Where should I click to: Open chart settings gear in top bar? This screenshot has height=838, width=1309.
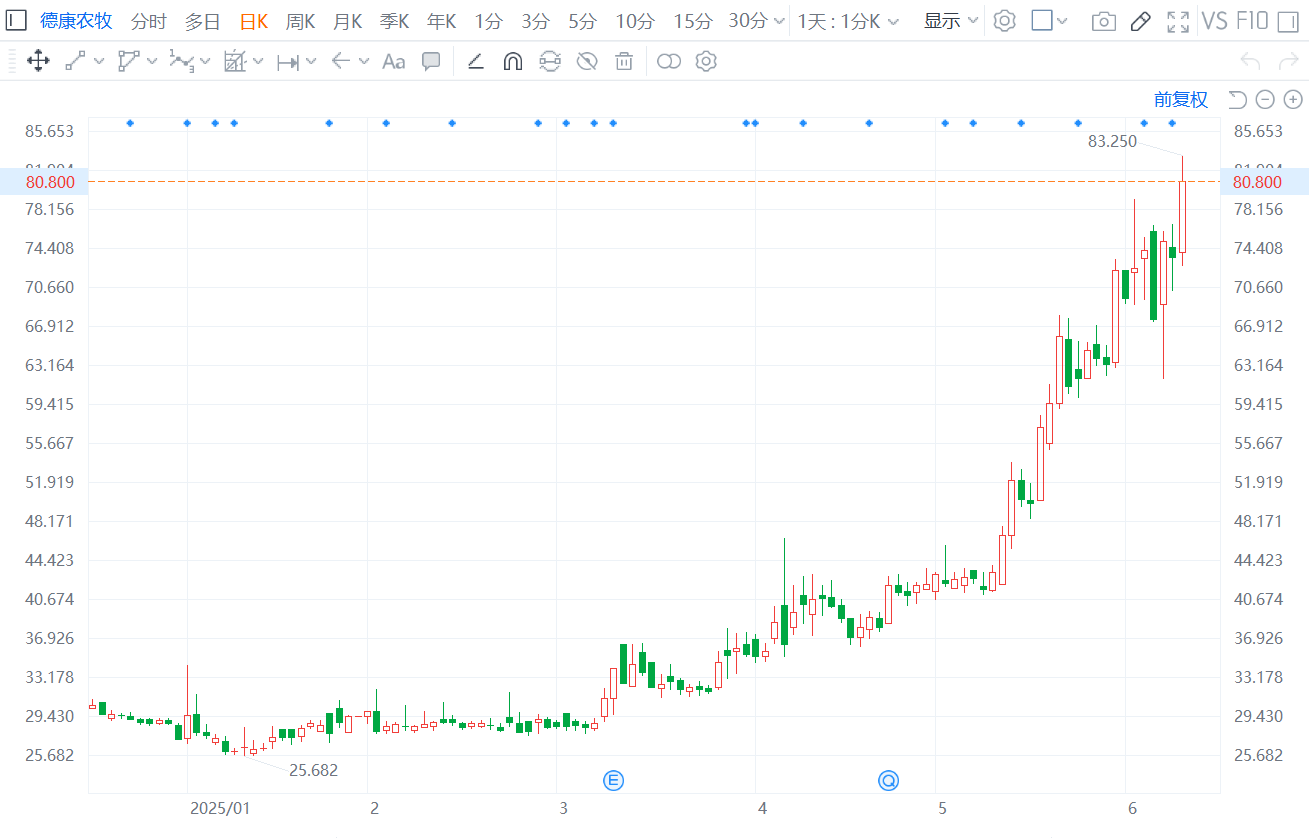pyautogui.click(x=1005, y=21)
